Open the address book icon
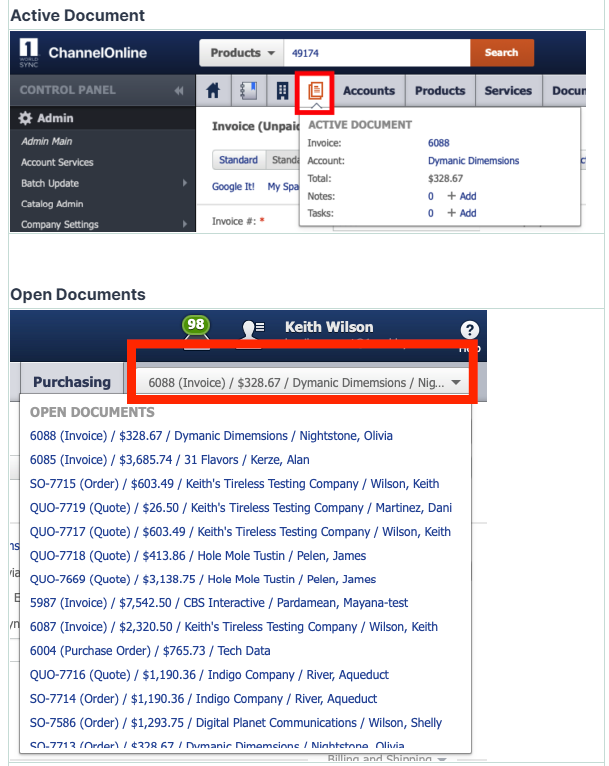This screenshot has height=766, width=609. click(248, 91)
